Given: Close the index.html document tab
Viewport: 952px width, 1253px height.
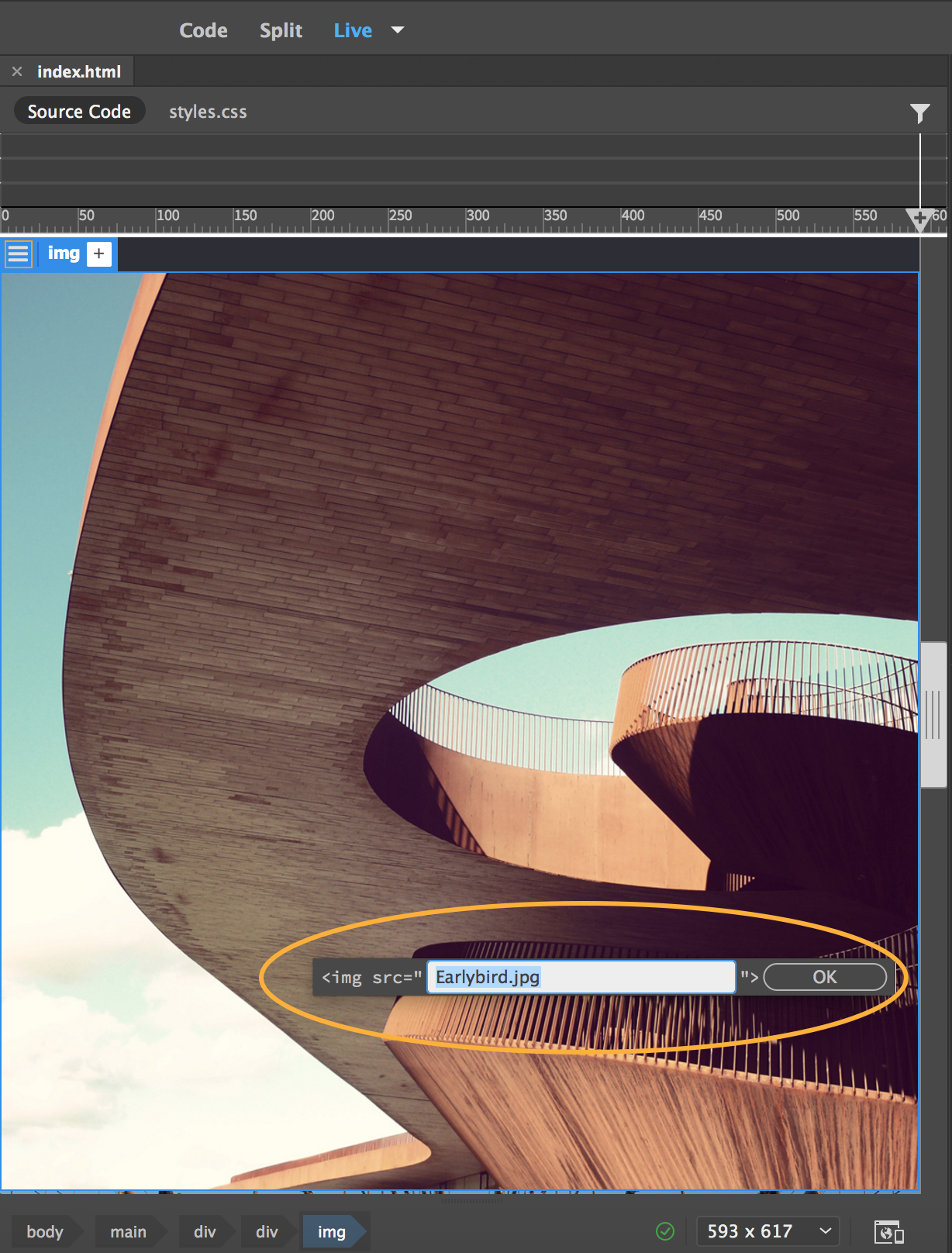Looking at the screenshot, I should [17, 71].
